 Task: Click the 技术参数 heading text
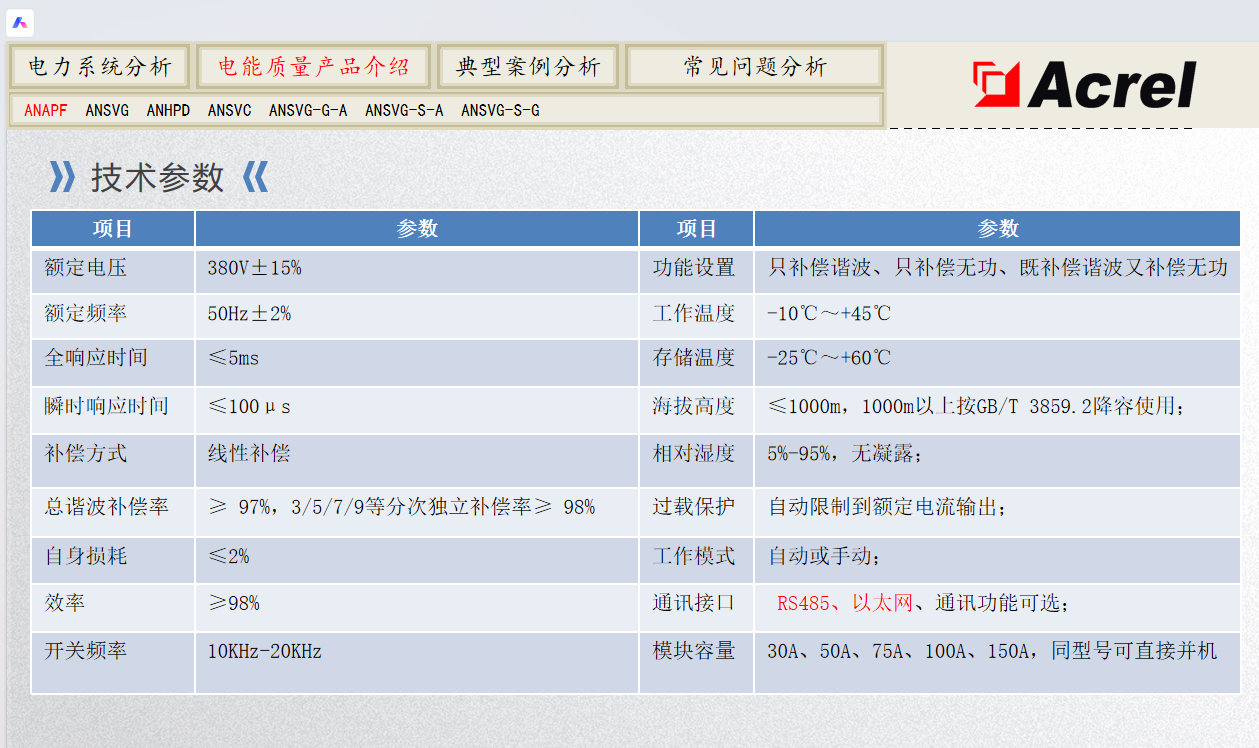point(157,178)
